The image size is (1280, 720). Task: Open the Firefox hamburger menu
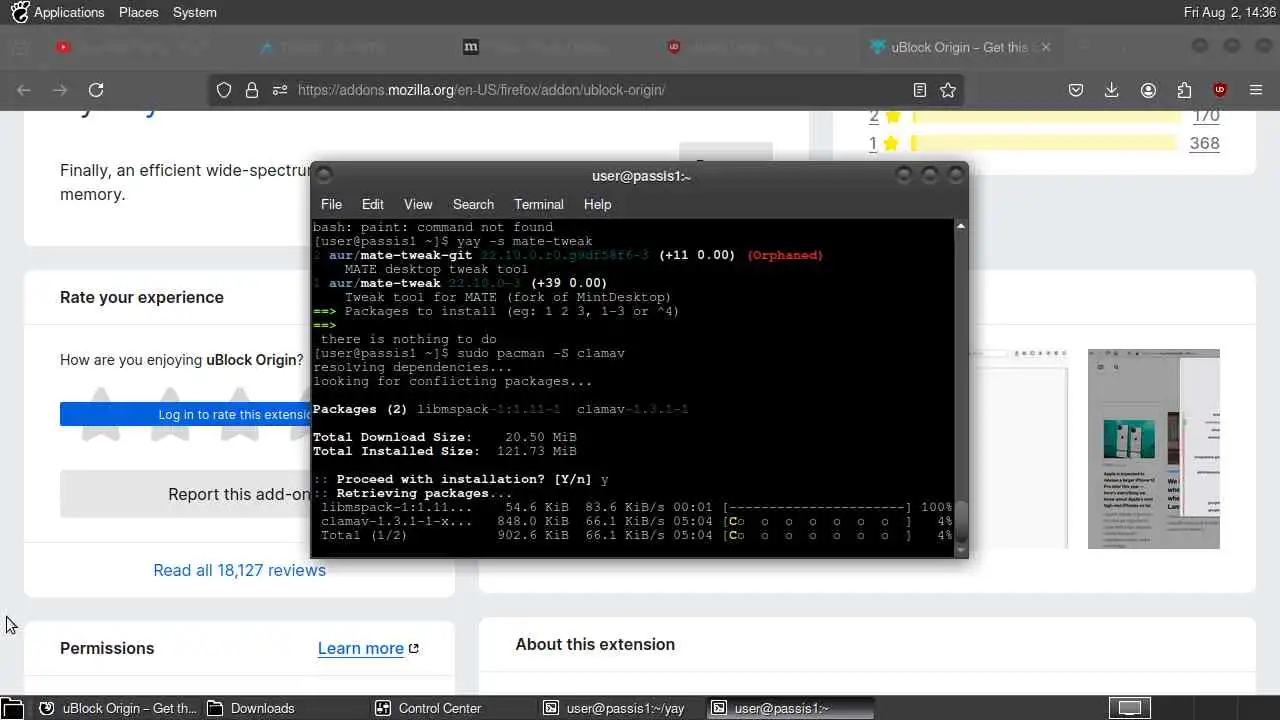click(1256, 90)
